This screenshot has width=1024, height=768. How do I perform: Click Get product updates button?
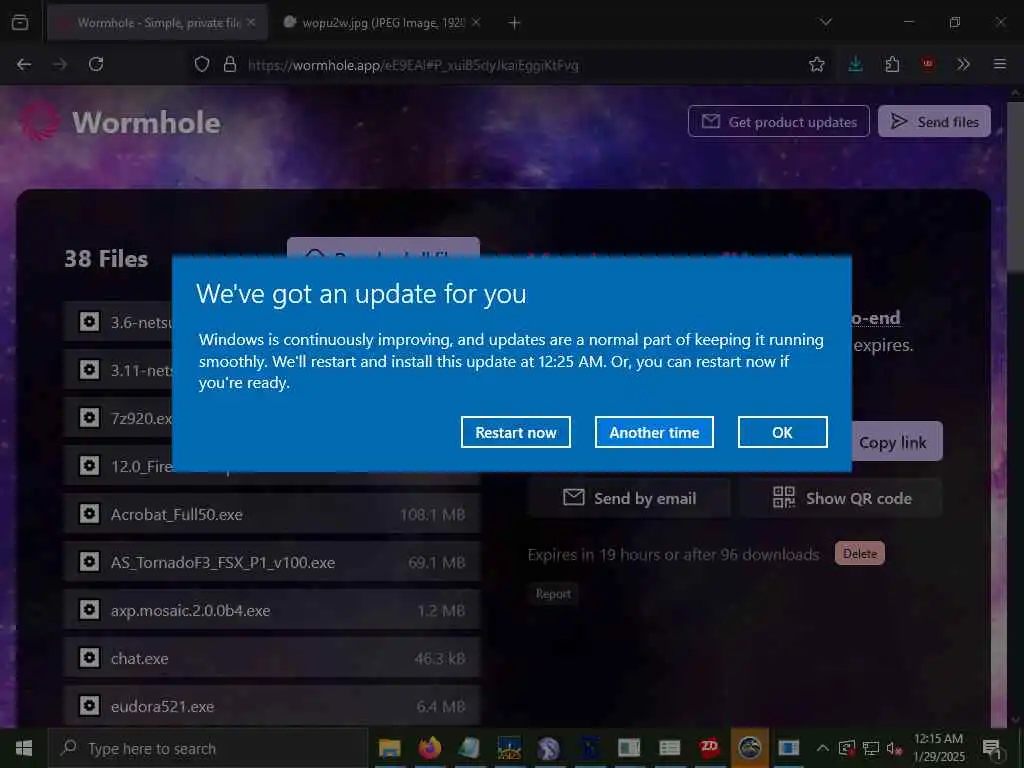tap(778, 121)
